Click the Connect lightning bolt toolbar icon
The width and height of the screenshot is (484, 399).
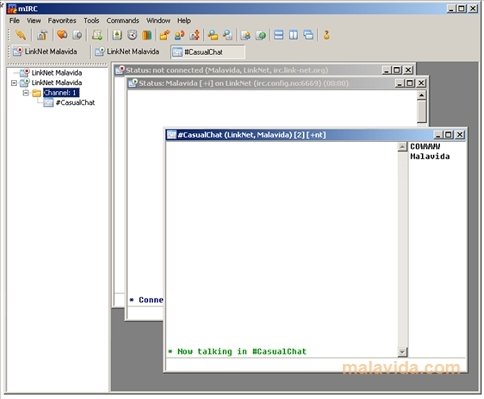click(x=20, y=35)
